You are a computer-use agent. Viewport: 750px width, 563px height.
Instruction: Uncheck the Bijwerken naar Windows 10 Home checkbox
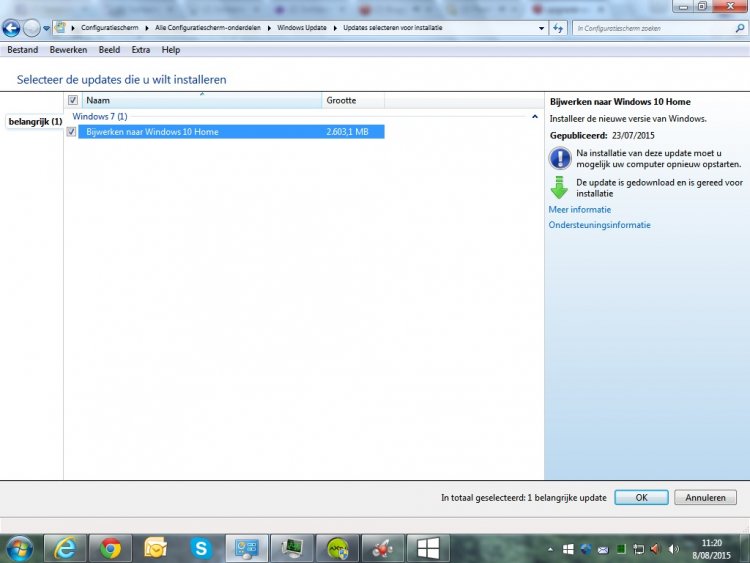tap(71, 132)
